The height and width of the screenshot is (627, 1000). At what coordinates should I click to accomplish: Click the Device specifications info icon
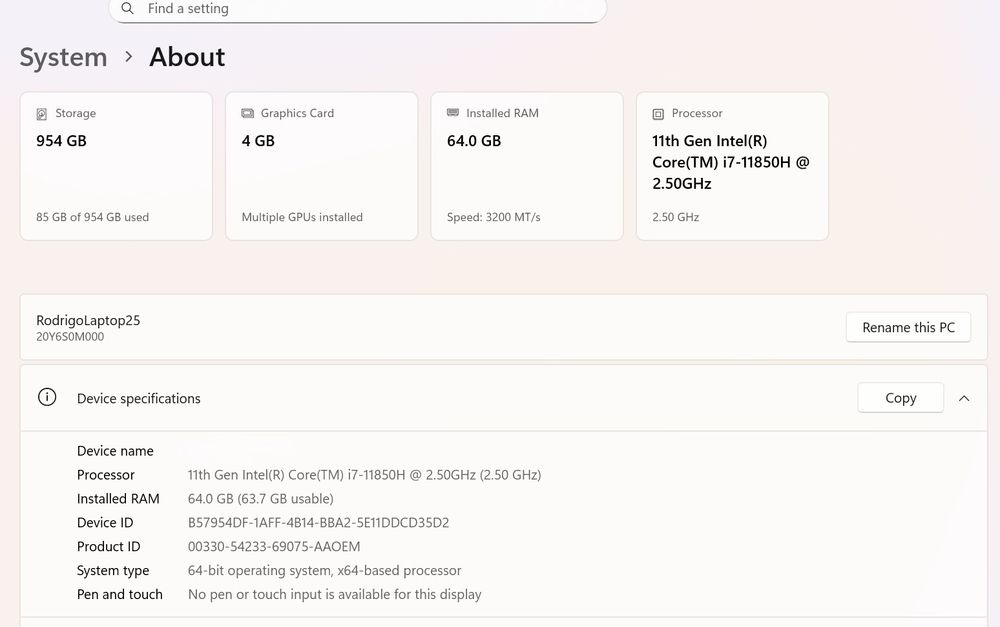(x=47, y=398)
